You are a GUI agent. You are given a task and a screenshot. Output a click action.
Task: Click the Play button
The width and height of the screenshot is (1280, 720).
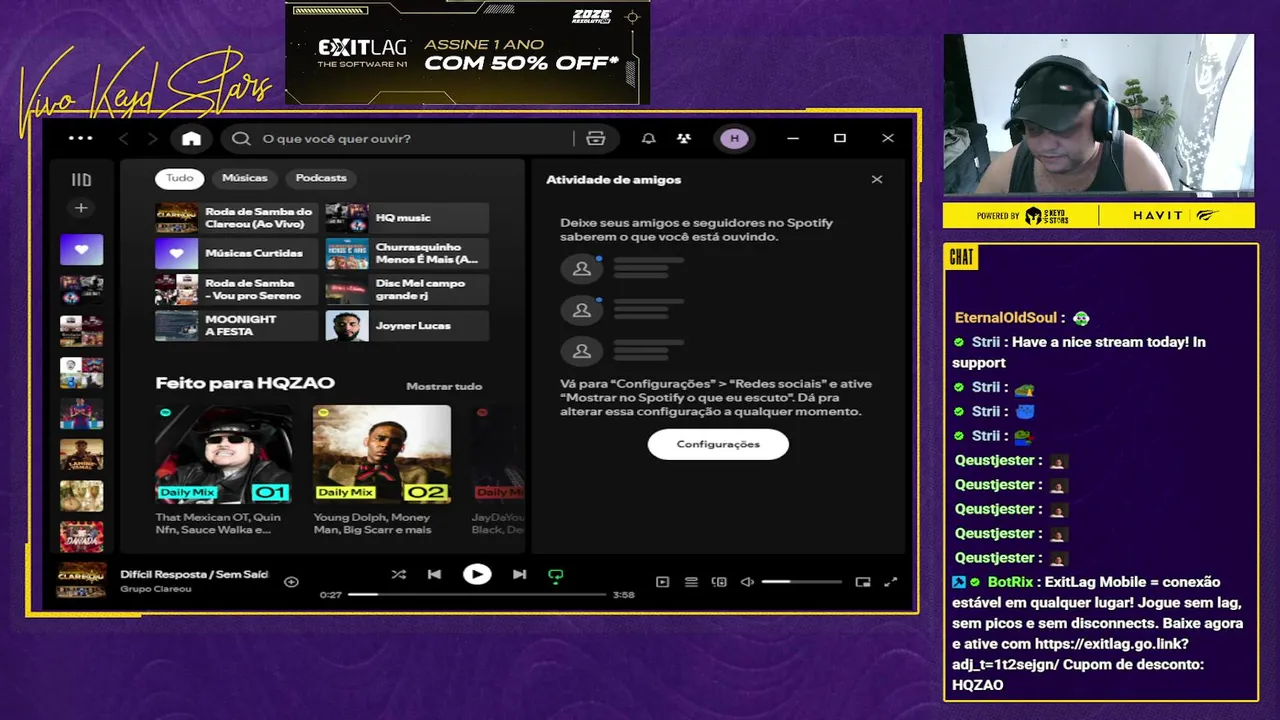tap(477, 574)
